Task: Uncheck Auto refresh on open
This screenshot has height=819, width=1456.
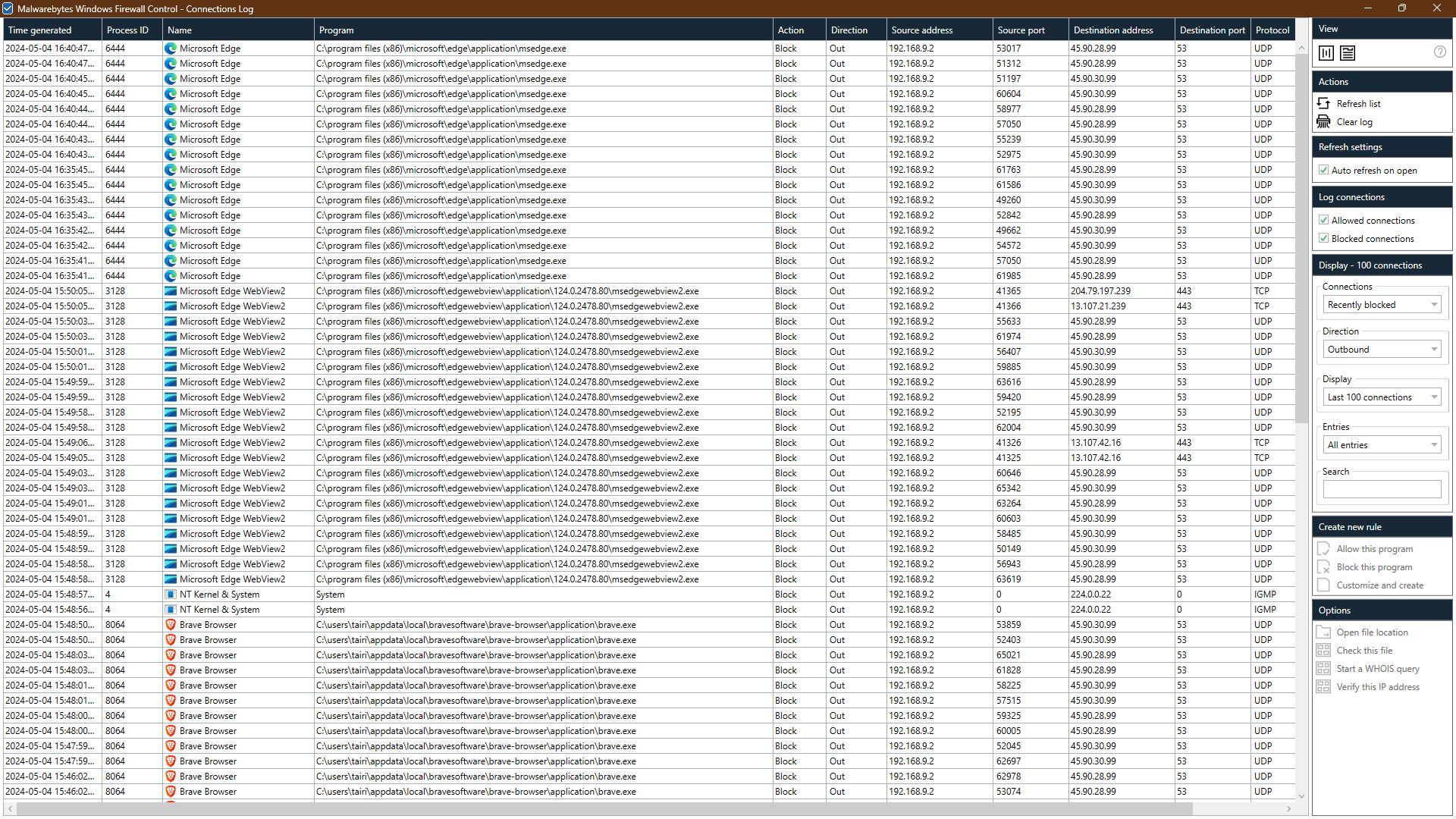Action: click(x=1324, y=171)
